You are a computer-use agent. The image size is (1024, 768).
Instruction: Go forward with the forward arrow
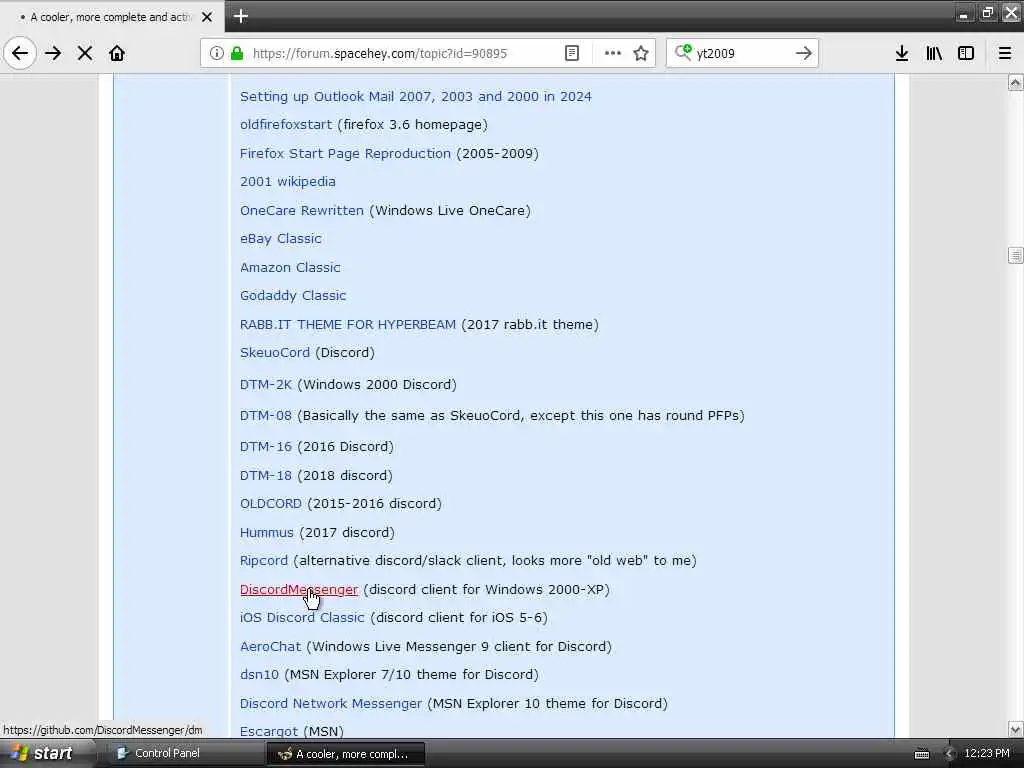coord(53,53)
